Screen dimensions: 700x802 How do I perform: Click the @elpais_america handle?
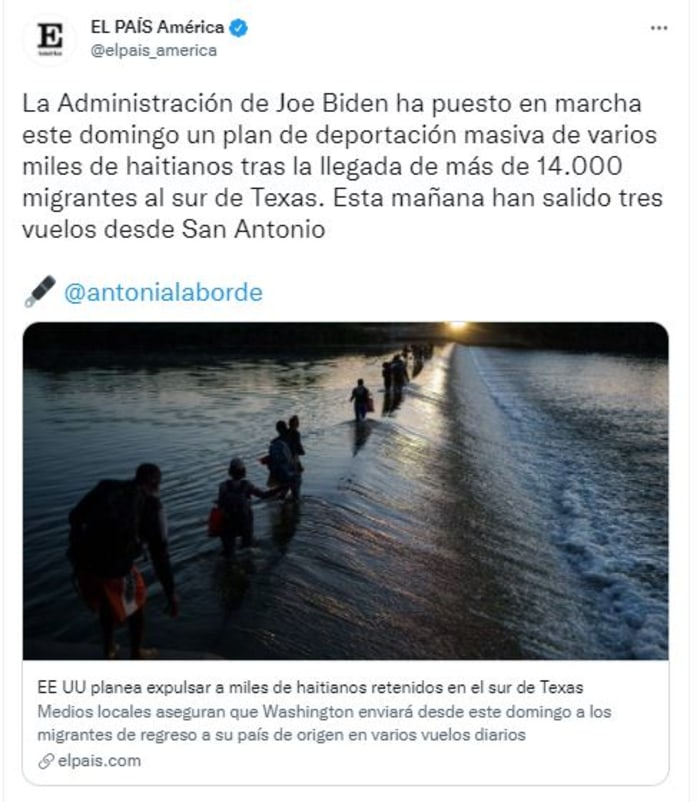[153, 51]
